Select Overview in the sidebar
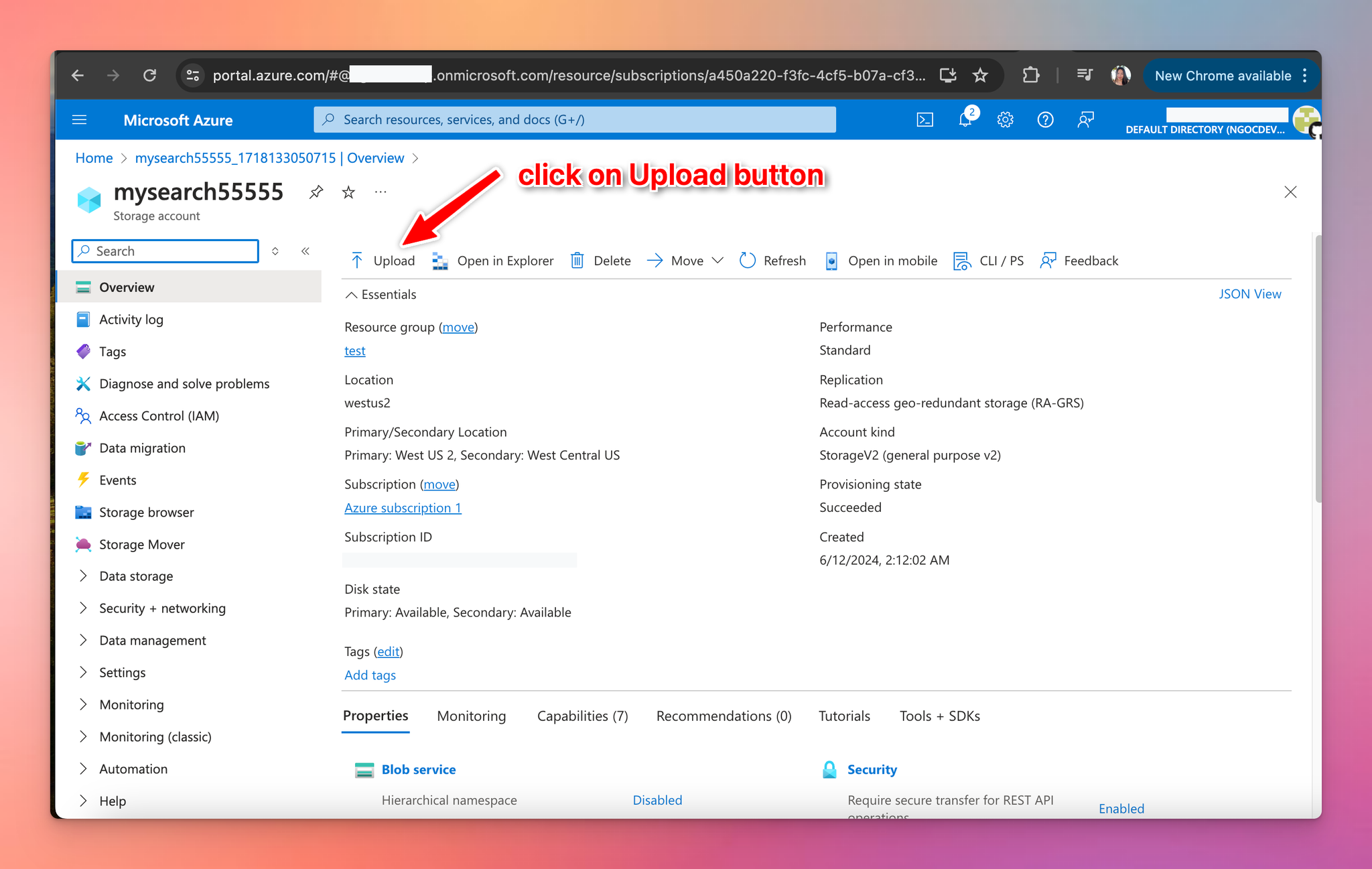 [x=190, y=287]
